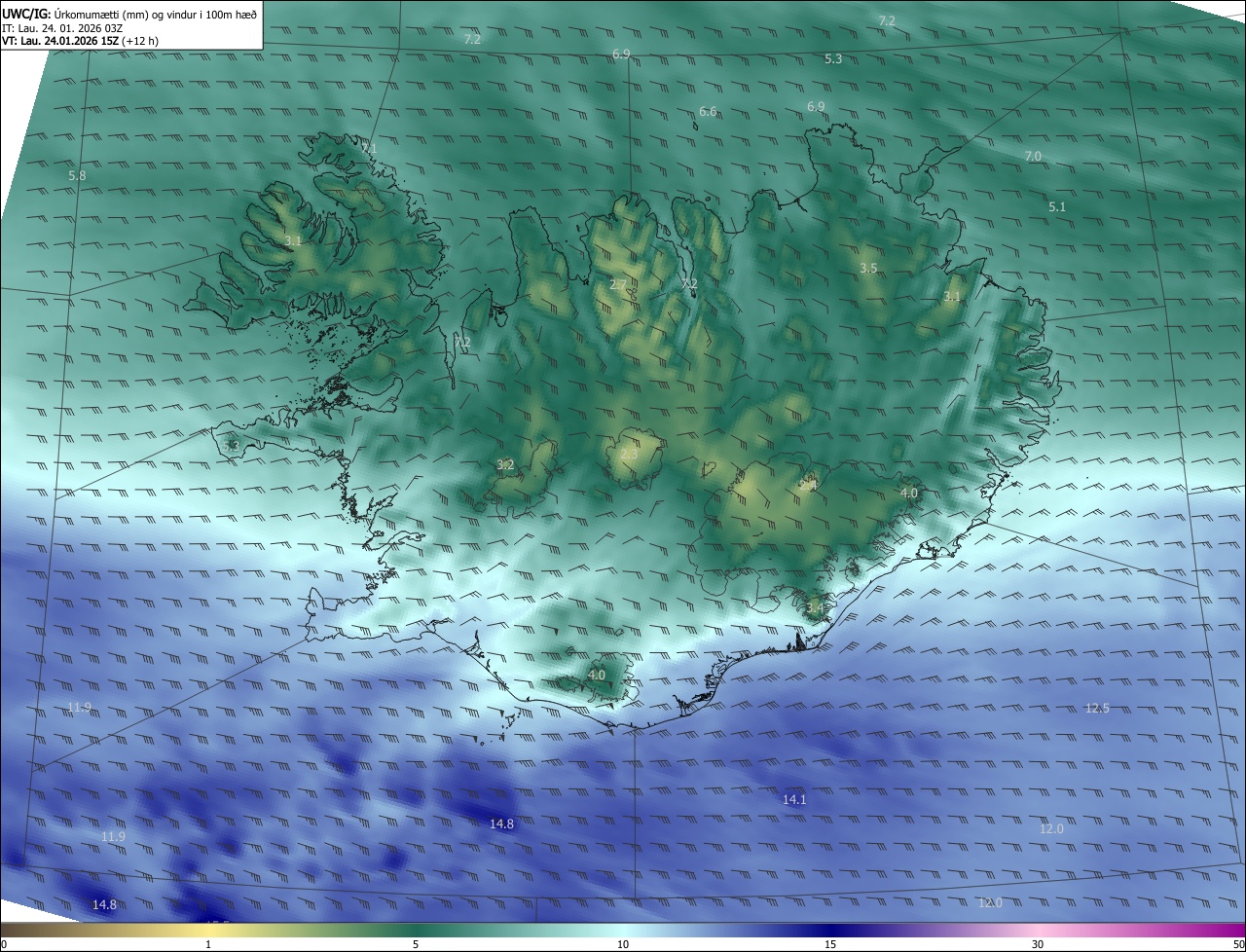This screenshot has height=952, width=1246.
Task: Click the 50 tick on the color scale
Action: [x=1238, y=944]
